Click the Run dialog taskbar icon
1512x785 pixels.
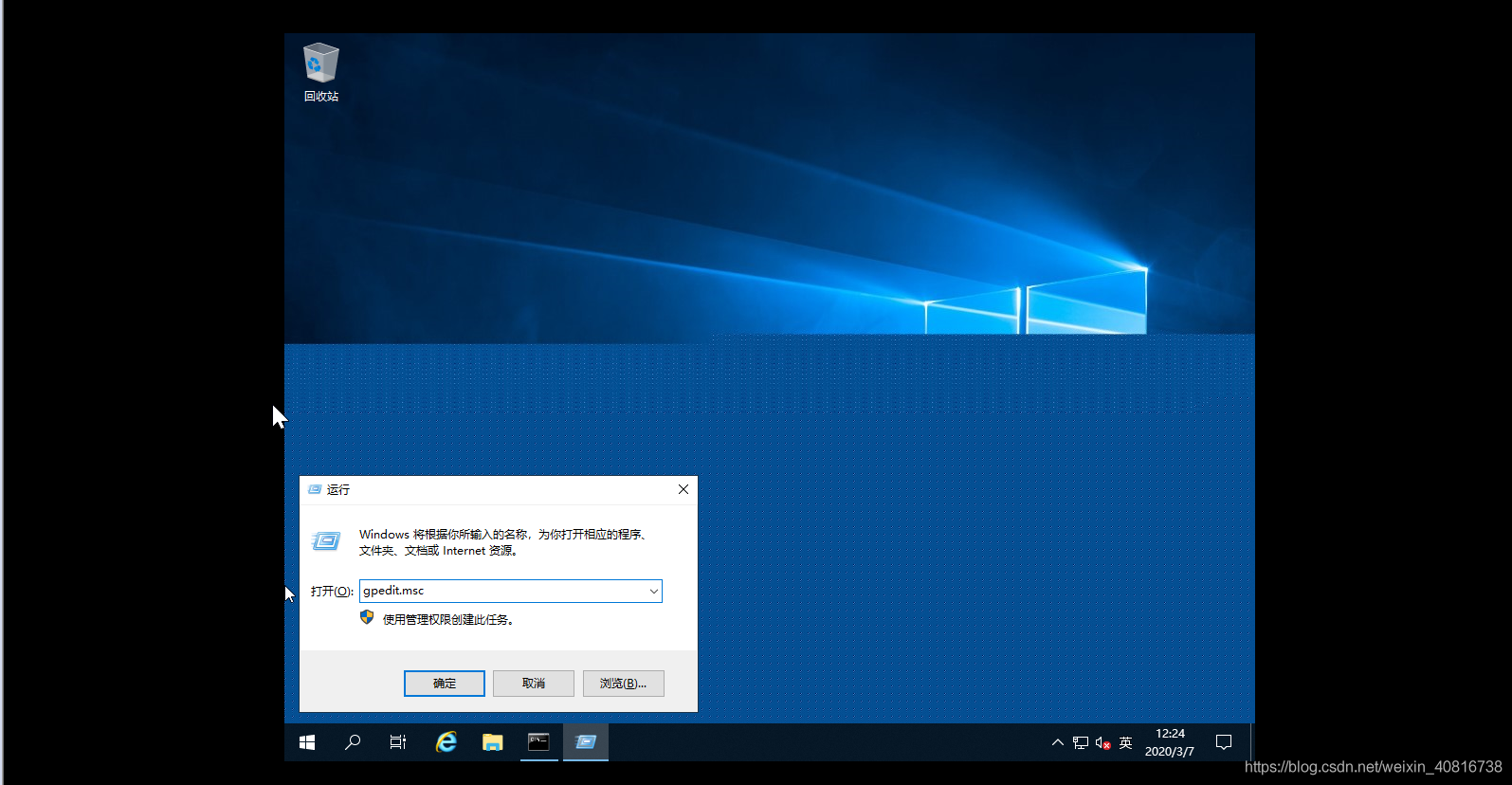point(586,742)
